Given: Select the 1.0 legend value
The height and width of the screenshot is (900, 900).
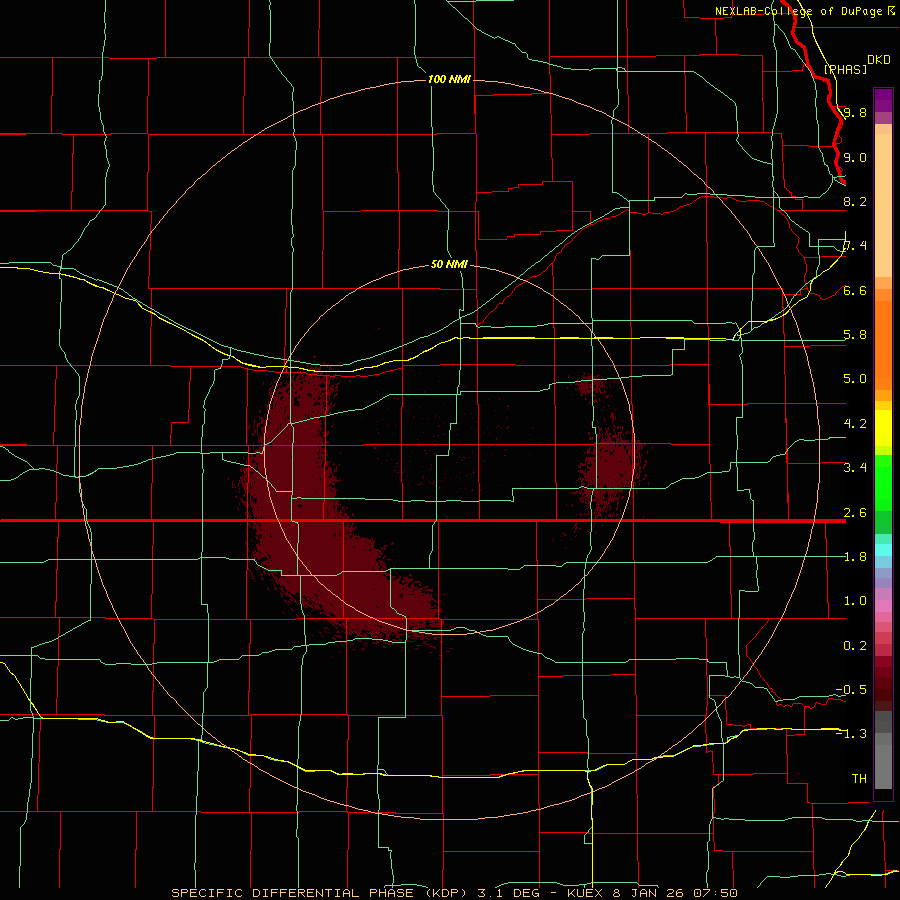Looking at the screenshot, I should pyautogui.click(x=855, y=600).
